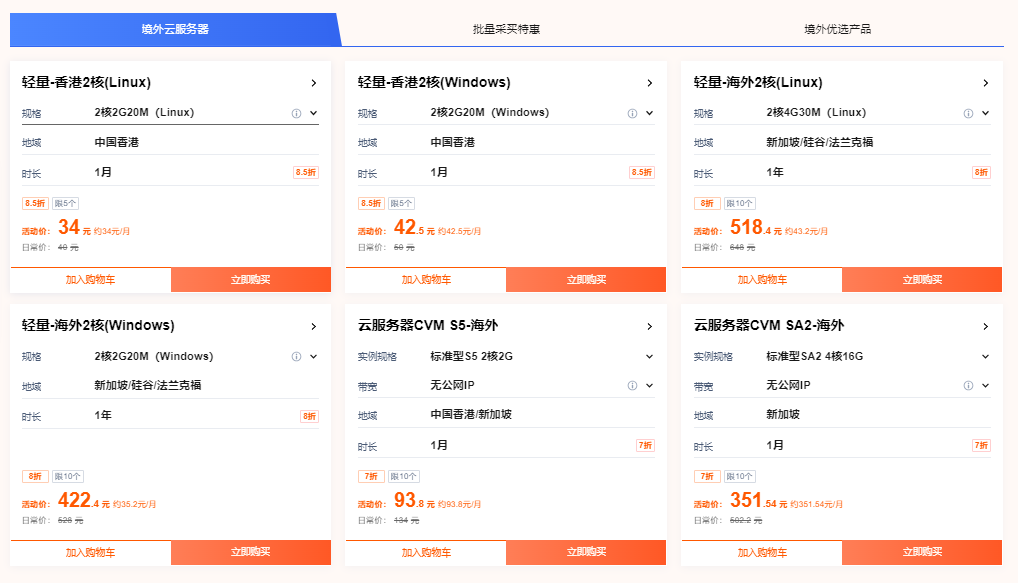The image size is (1018, 583).
Task: Click the 518.4 元 activity price
Action: [756, 227]
